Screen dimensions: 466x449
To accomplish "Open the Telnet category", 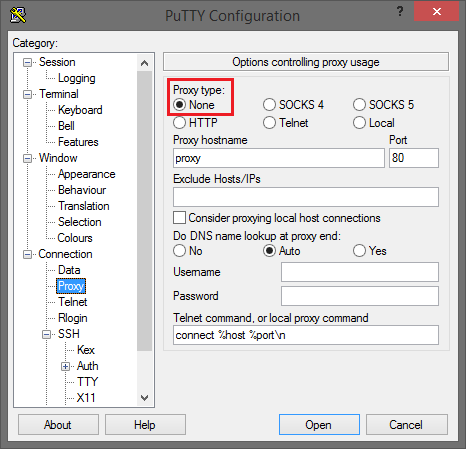I will pos(72,302).
